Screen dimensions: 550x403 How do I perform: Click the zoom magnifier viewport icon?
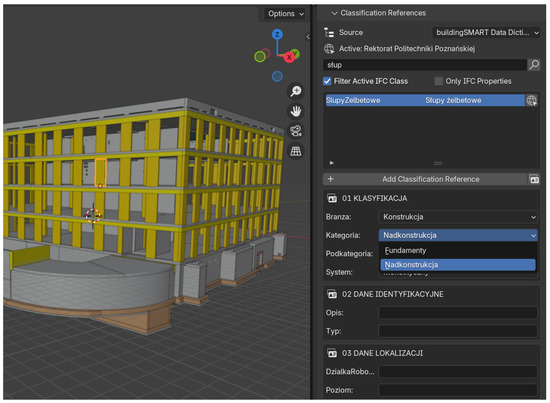click(x=296, y=91)
